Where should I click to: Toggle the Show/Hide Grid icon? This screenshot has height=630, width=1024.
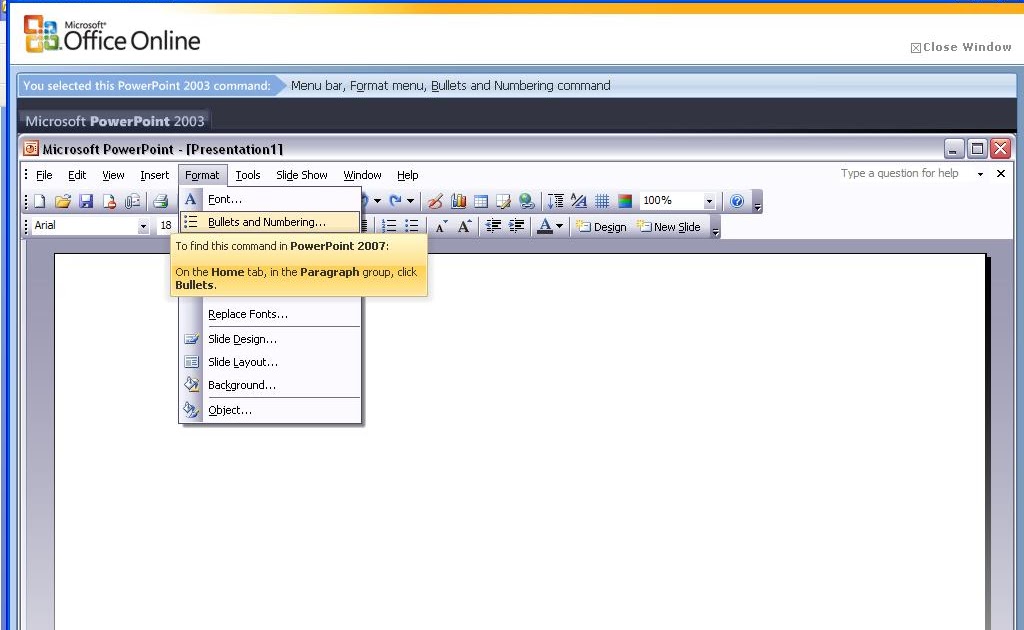click(602, 201)
